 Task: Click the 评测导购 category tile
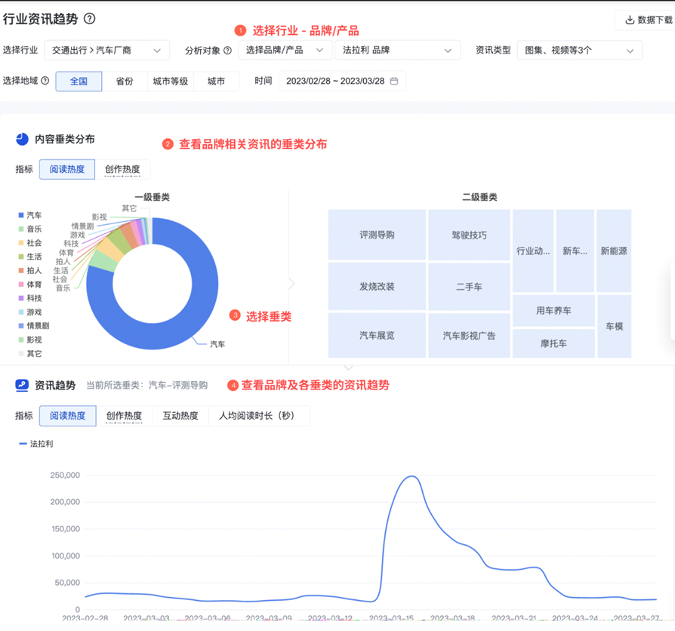[377, 235]
